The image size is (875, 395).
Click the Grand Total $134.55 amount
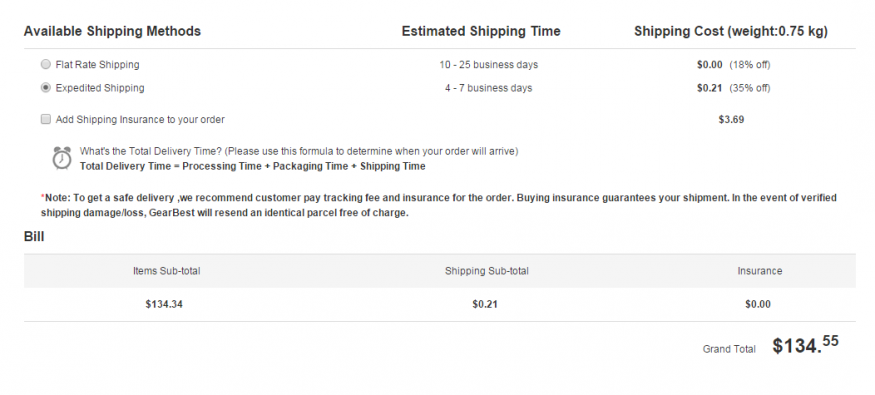pos(805,345)
